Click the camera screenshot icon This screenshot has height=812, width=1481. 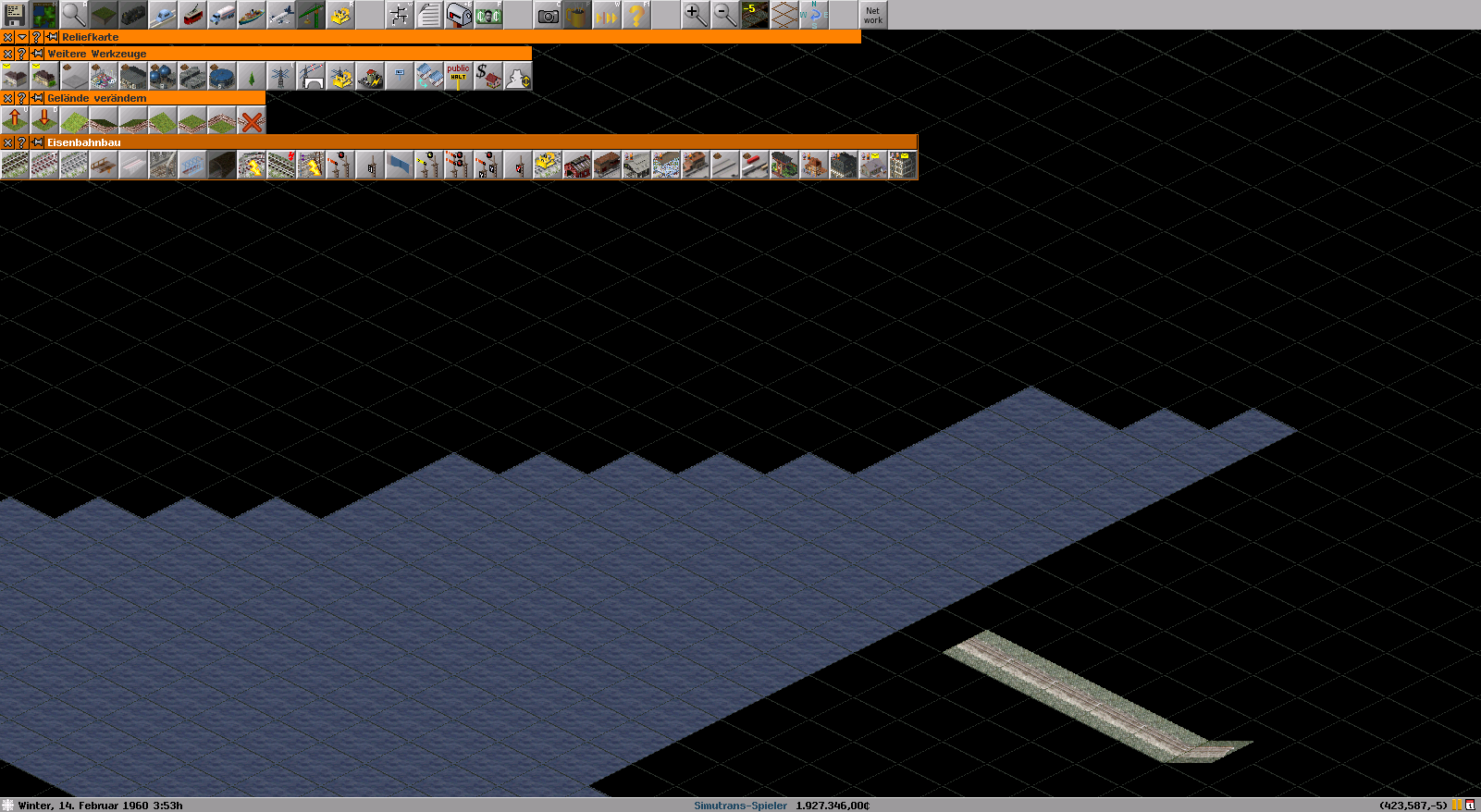click(x=548, y=15)
